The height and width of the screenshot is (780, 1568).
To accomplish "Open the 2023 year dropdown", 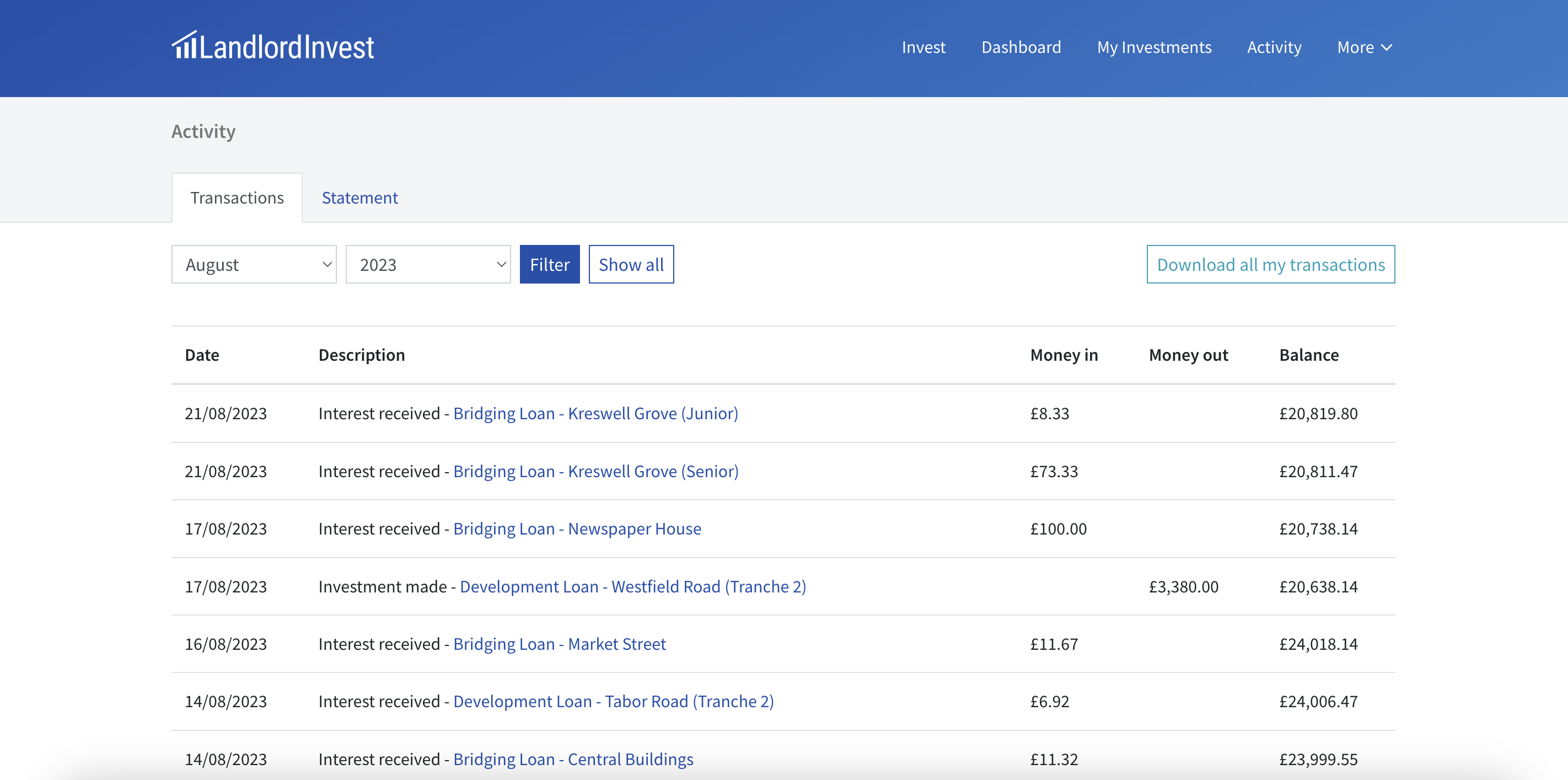I will coord(428,264).
